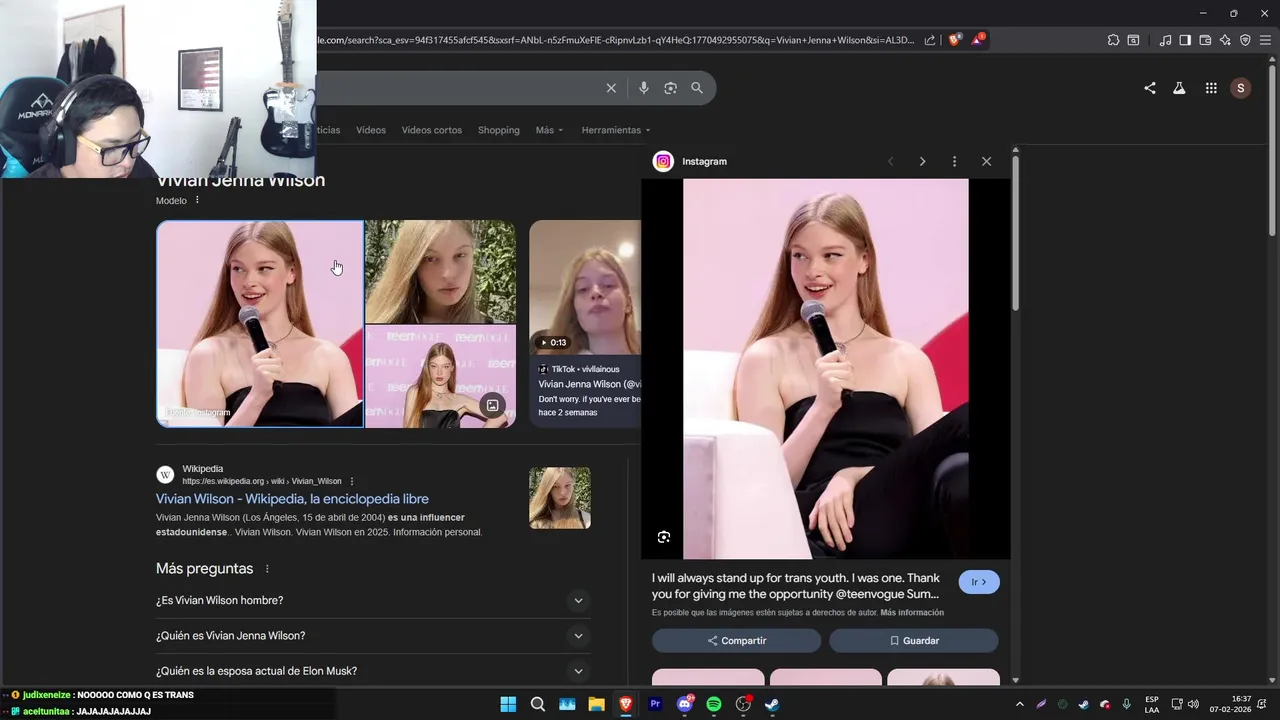Expand ¿Quién es Vivian Jenna Wilson?
The image size is (1280, 720).
[371, 636]
